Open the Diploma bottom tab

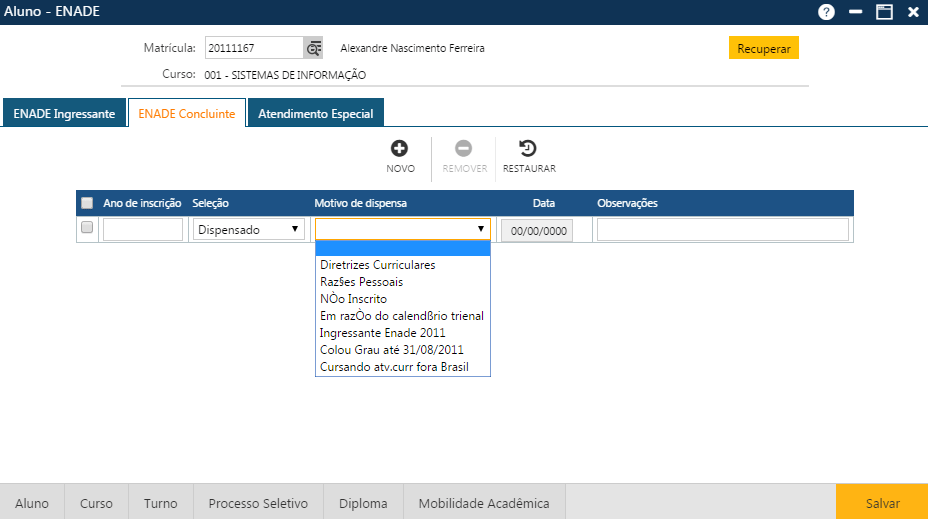363,502
